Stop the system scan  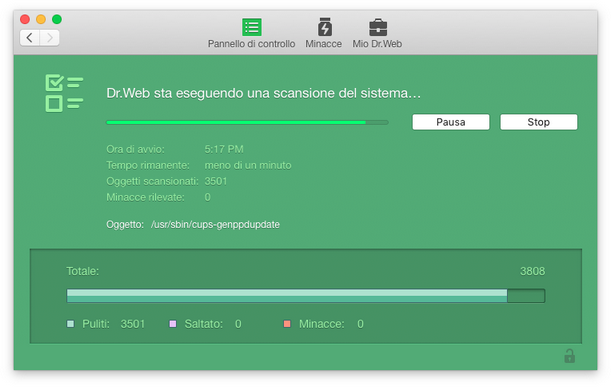point(539,122)
